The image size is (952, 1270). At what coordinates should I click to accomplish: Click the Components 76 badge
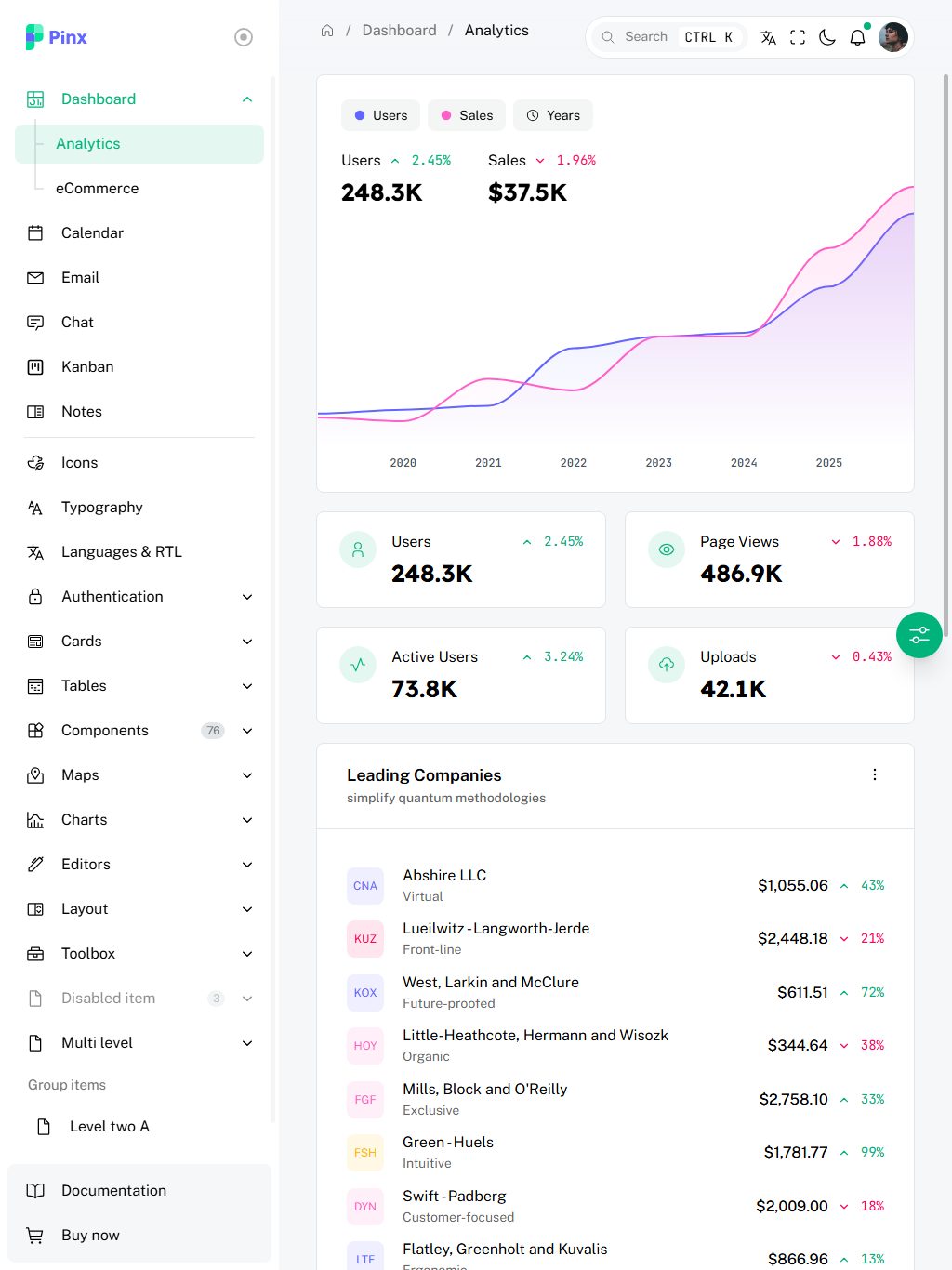[x=213, y=731]
